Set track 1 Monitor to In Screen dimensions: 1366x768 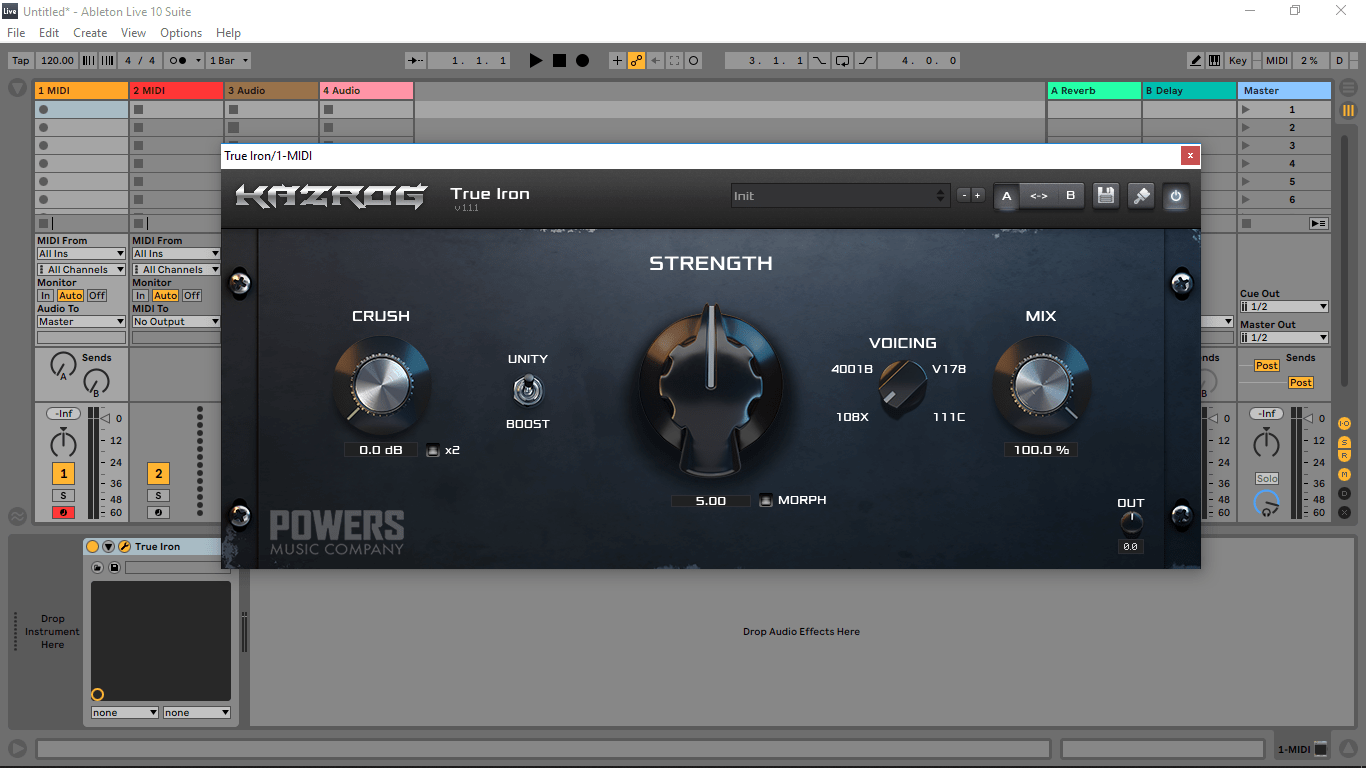(x=45, y=296)
